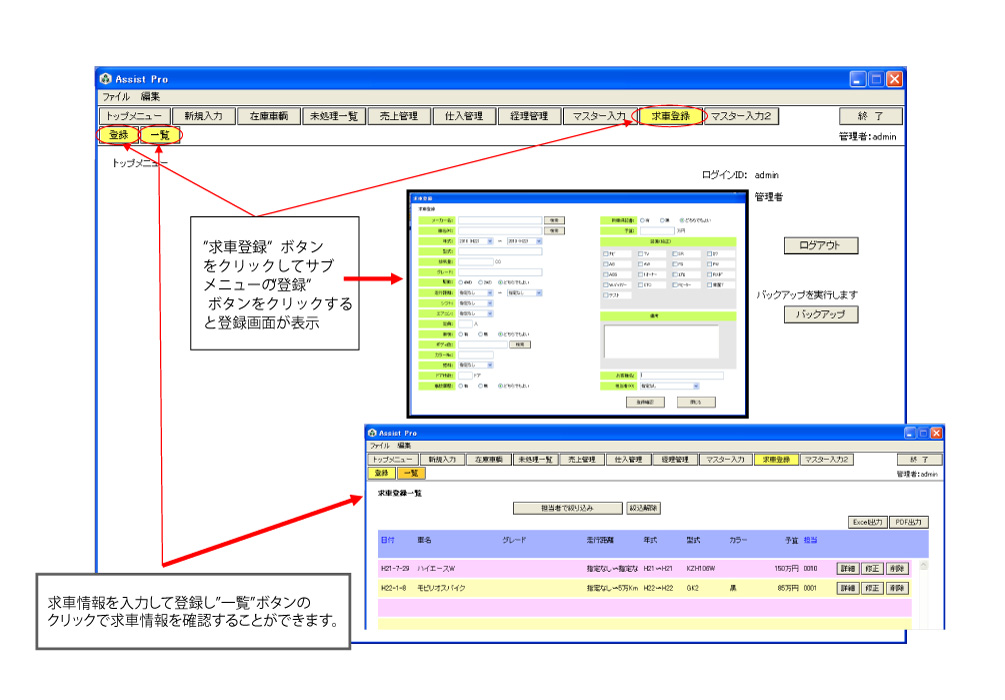Image resolution: width=1005 pixels, height=700 pixels.
Task: Export the list with the Excel出力 button
Action: click(867, 522)
